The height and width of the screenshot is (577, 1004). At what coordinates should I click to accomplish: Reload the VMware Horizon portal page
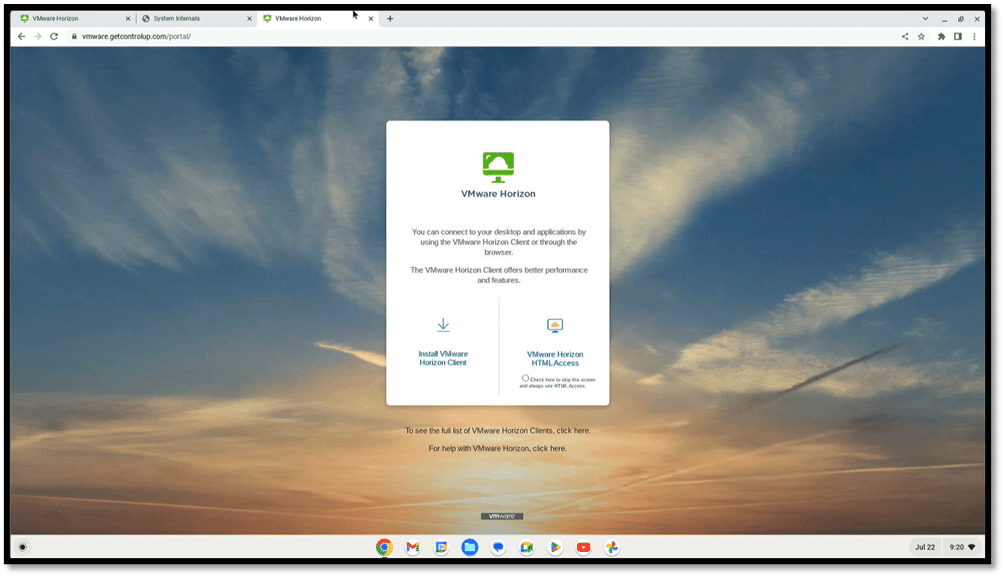pos(54,37)
